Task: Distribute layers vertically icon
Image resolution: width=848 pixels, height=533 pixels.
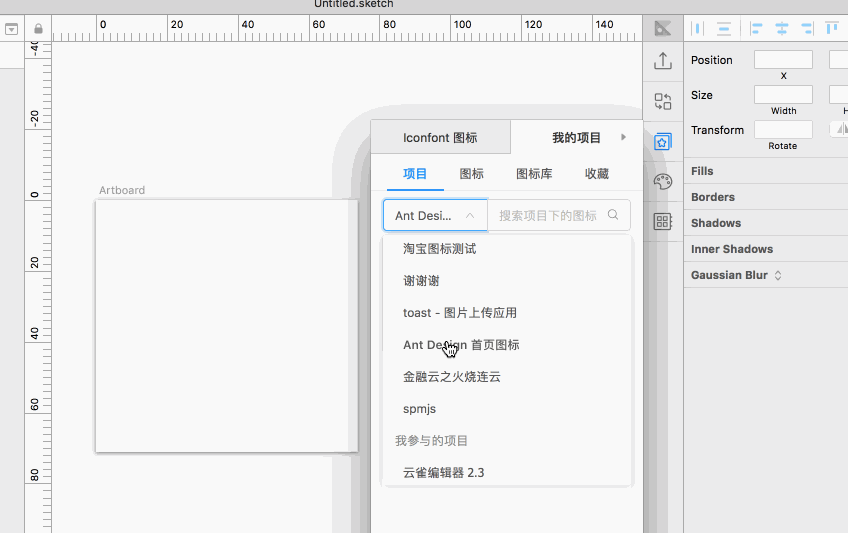Action: (724, 28)
